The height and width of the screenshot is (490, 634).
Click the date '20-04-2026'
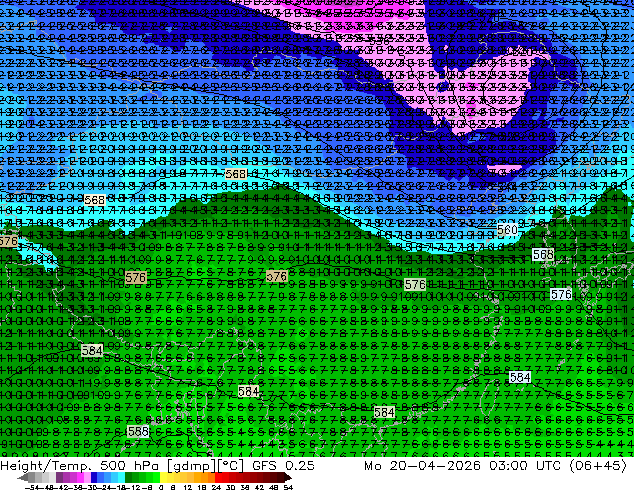(435, 466)
